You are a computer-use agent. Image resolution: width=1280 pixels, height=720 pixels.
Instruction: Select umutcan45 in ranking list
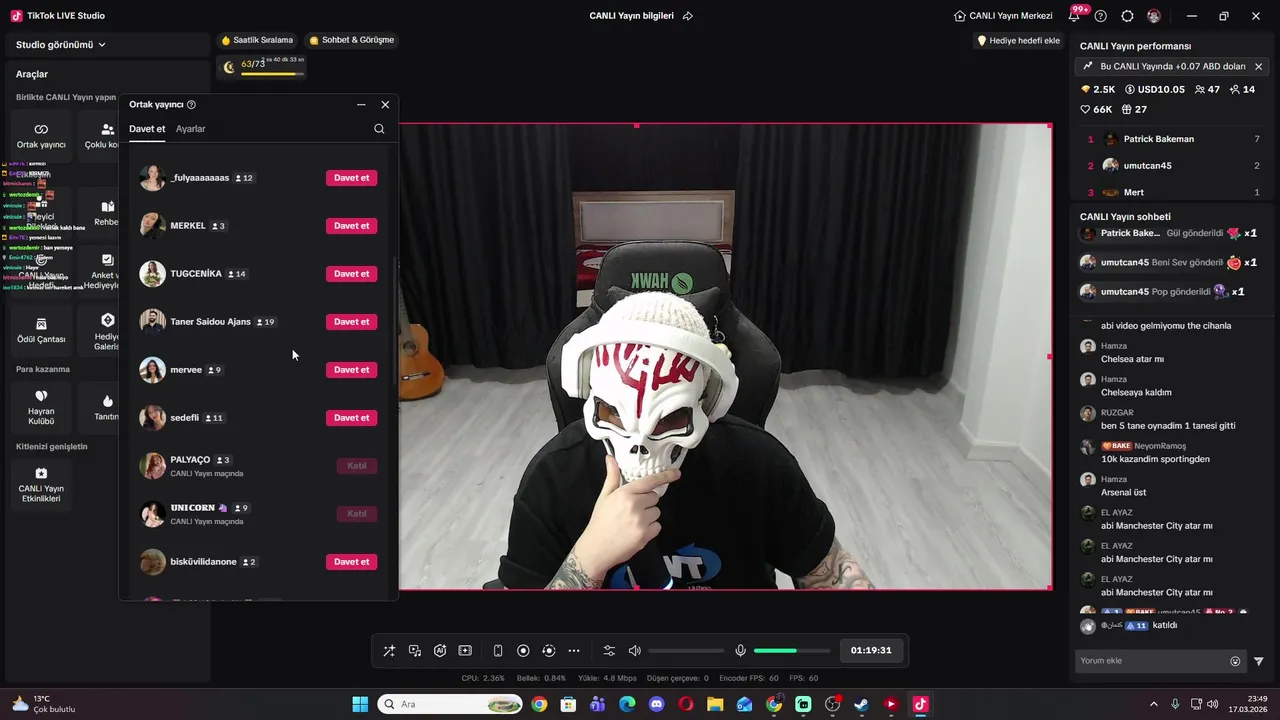click(x=1174, y=166)
